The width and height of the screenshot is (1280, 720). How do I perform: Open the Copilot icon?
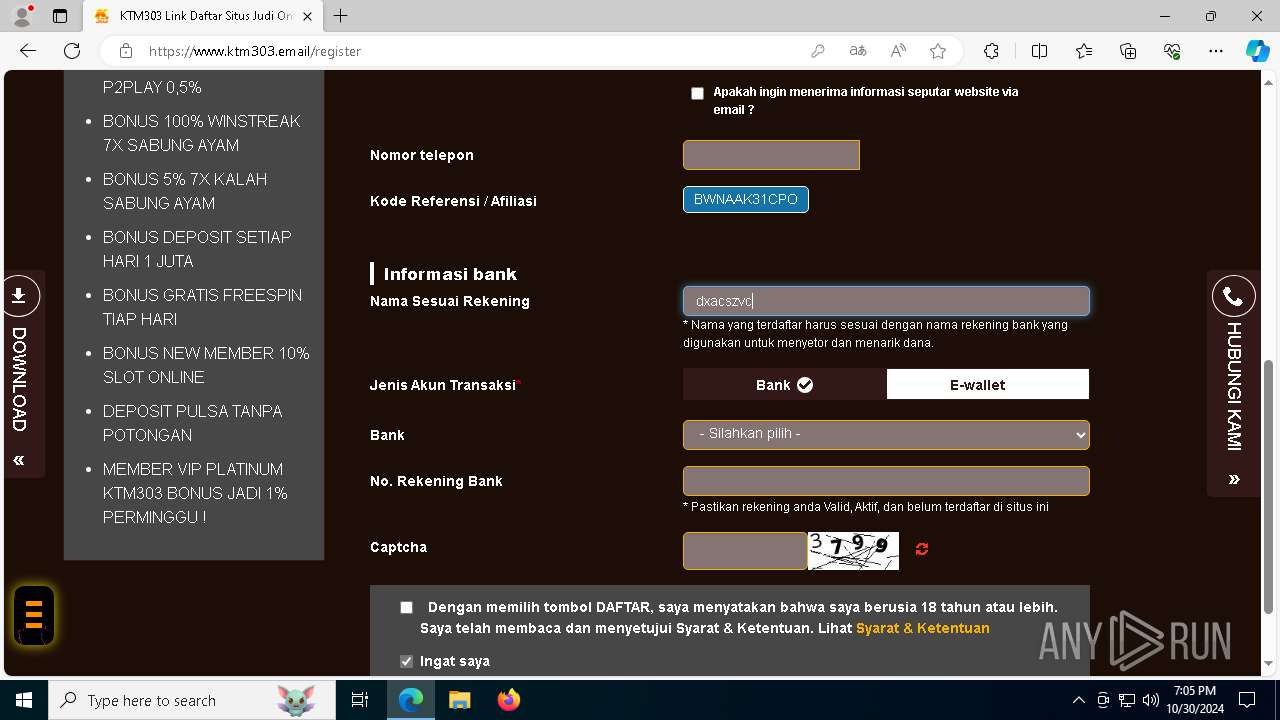pyautogui.click(x=1257, y=51)
